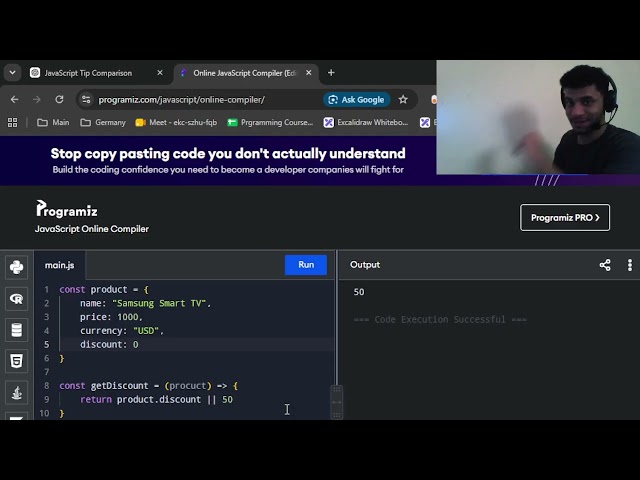640x480 pixels.
Task: Open the Meet - ekc-szhu-fqb bookmark
Action: point(176,122)
